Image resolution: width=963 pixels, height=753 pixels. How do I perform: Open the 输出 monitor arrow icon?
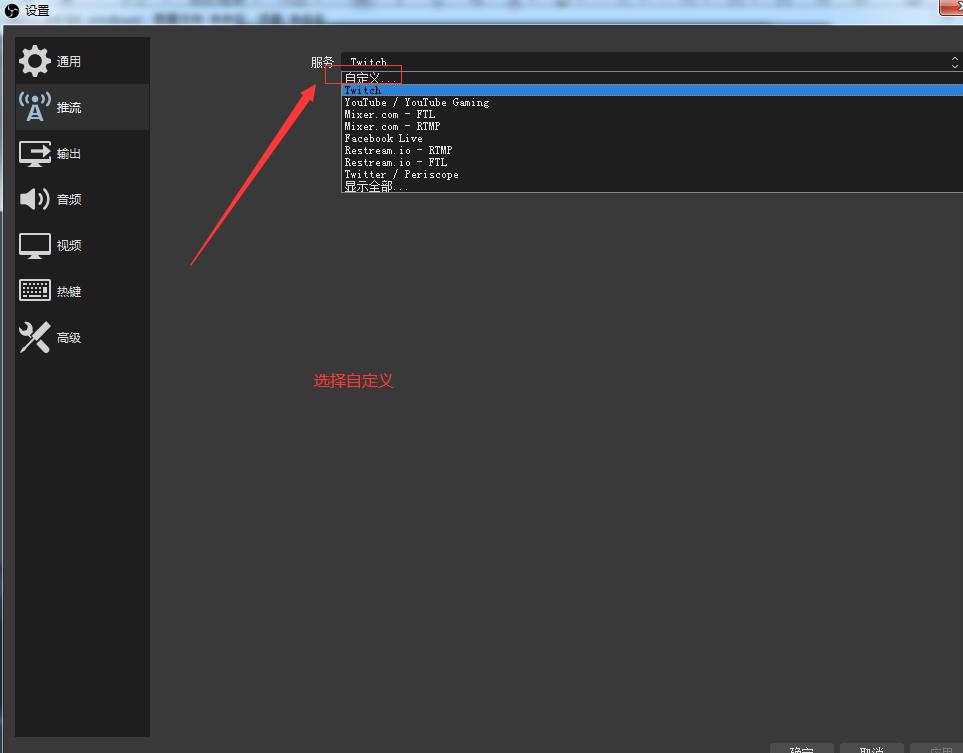click(35, 153)
